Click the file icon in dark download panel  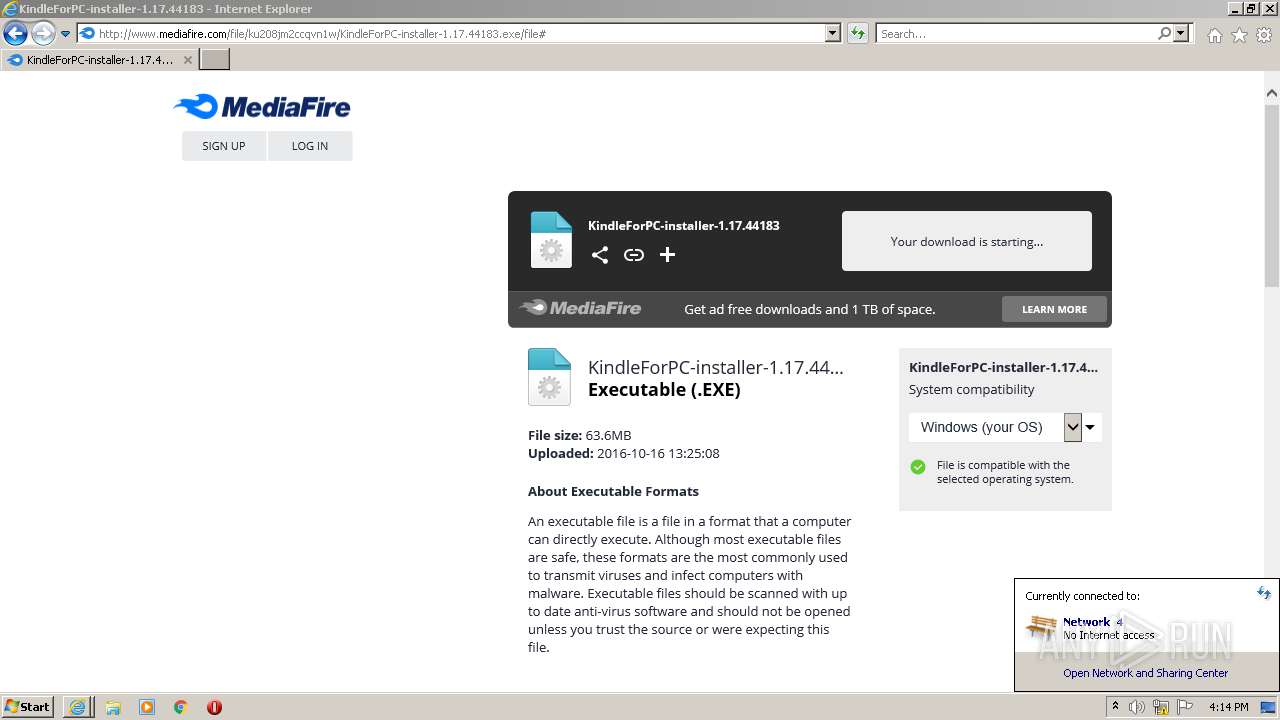(551, 240)
